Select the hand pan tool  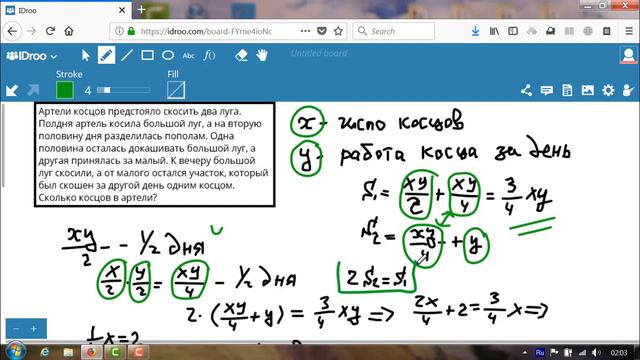click(x=262, y=56)
